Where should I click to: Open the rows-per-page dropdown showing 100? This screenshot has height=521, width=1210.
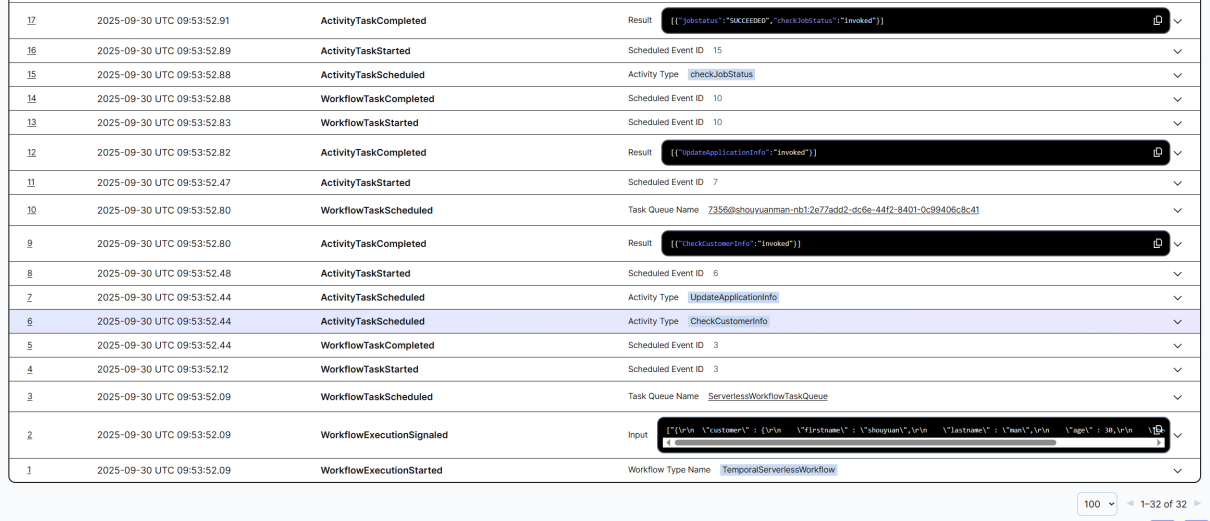(x=1097, y=504)
